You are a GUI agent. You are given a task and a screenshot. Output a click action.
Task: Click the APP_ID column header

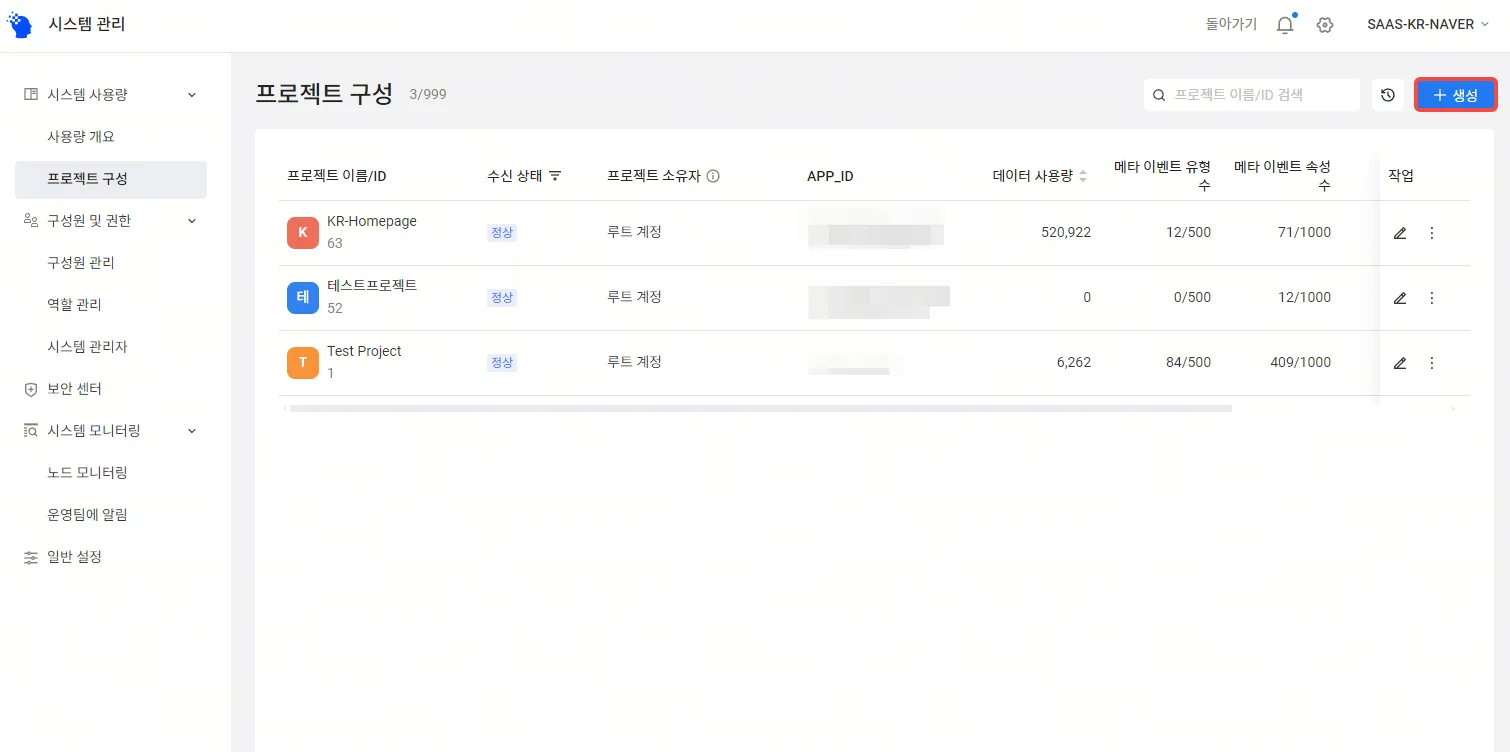[x=830, y=176]
